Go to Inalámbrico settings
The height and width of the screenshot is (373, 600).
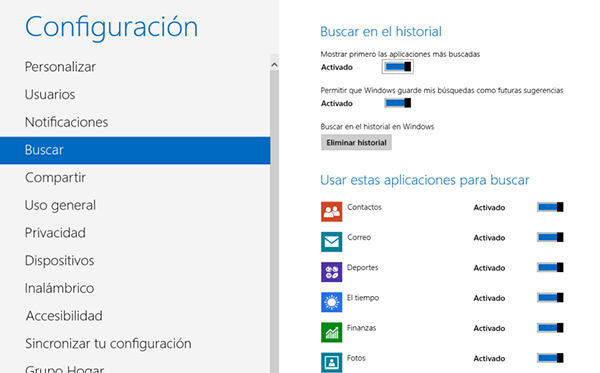click(x=135, y=288)
